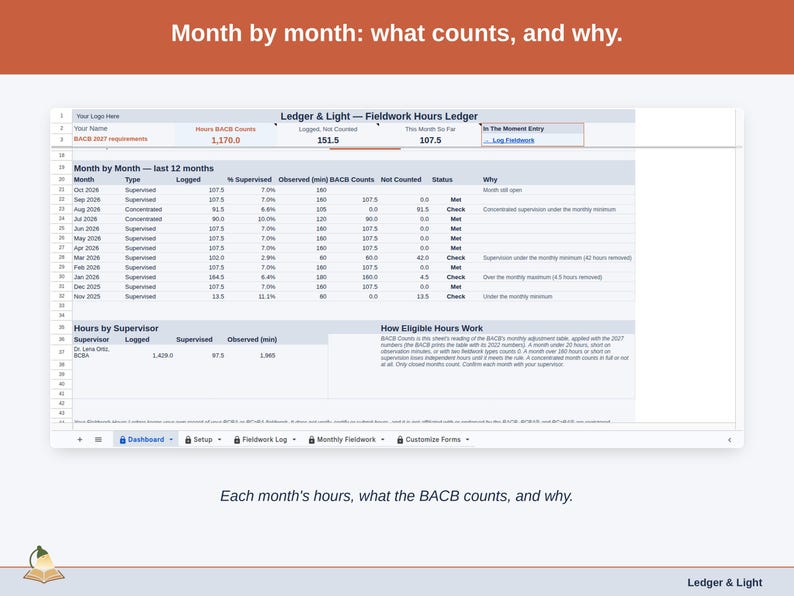
Task: Click the Observed (min) header in monthly table
Action: [303, 180]
